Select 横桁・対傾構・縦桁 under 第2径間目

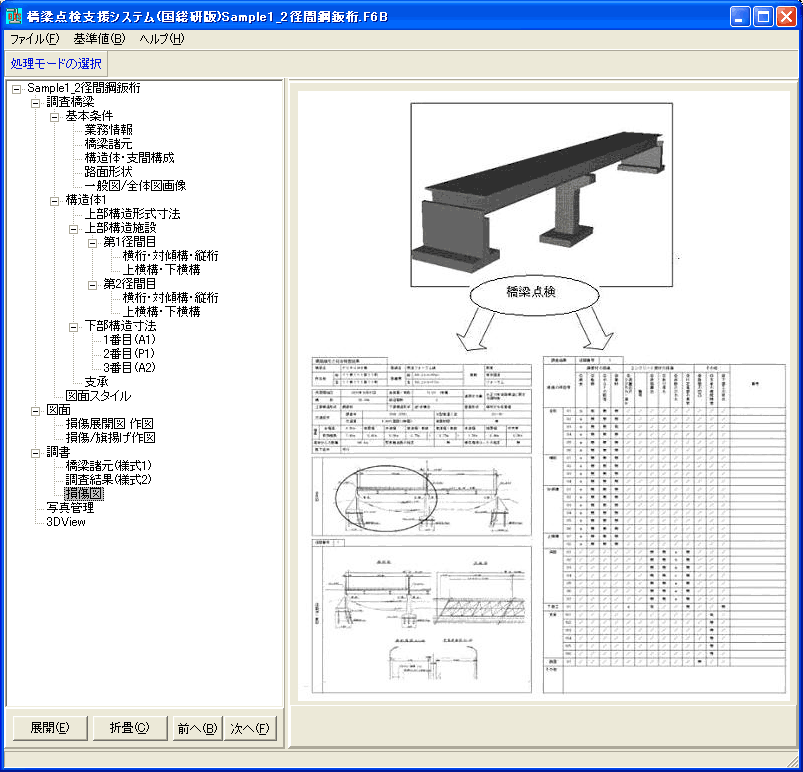tap(171, 298)
